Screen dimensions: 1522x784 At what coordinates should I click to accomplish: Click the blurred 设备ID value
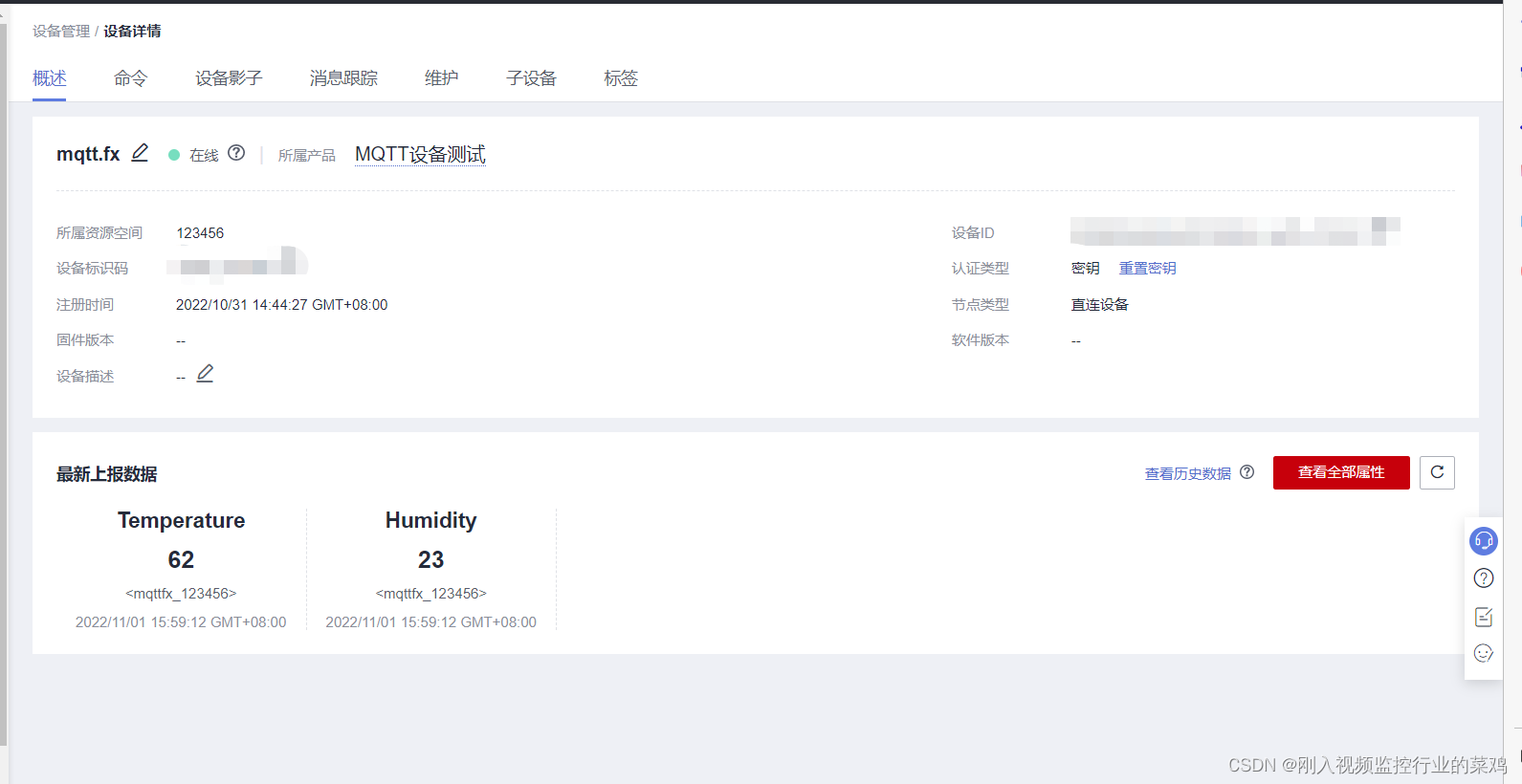tap(1235, 231)
